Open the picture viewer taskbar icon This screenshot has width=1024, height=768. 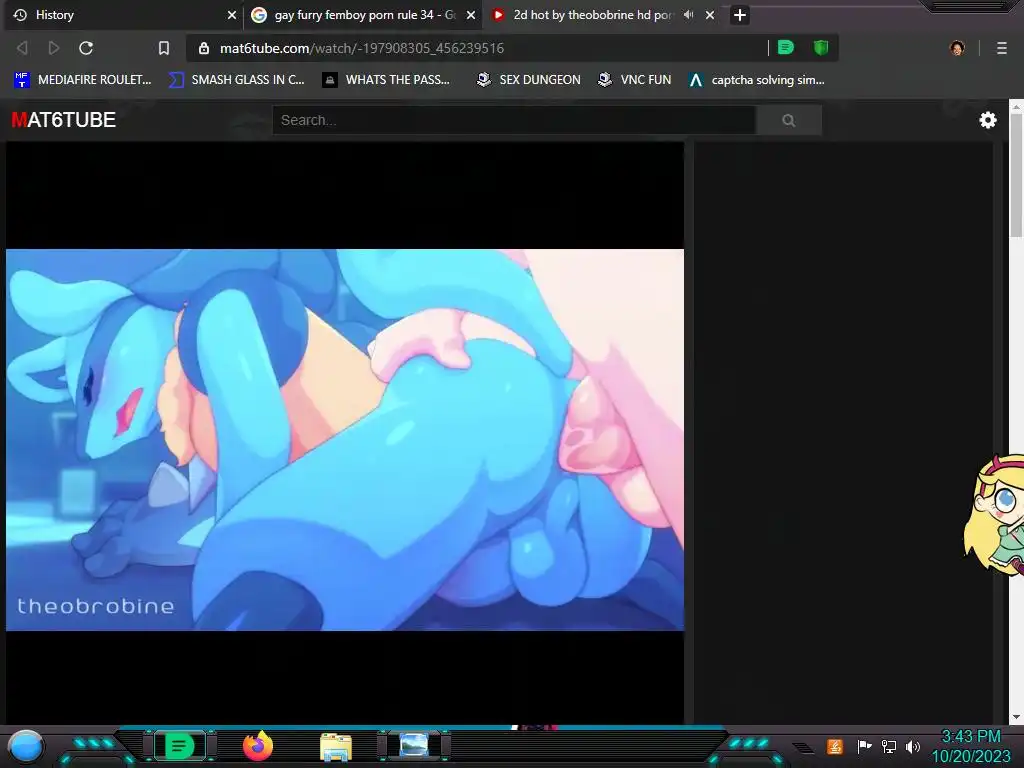[x=414, y=744]
